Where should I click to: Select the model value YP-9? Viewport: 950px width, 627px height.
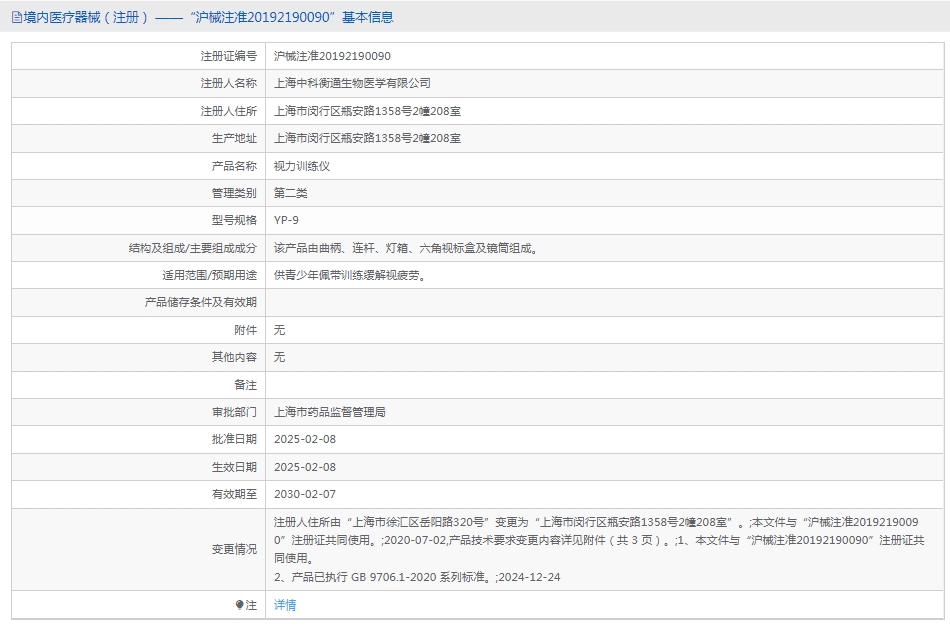[286, 221]
